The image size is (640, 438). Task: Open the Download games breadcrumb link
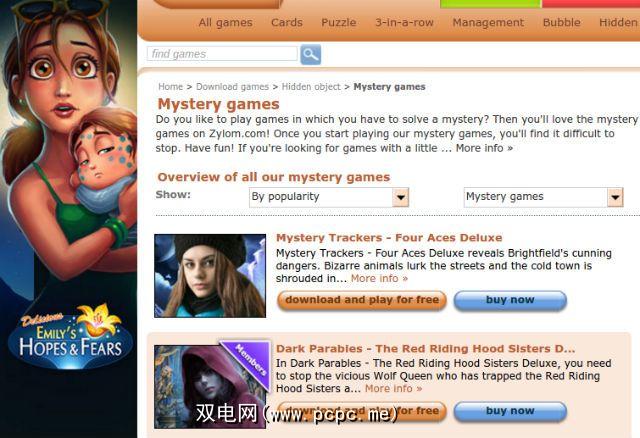pos(232,87)
